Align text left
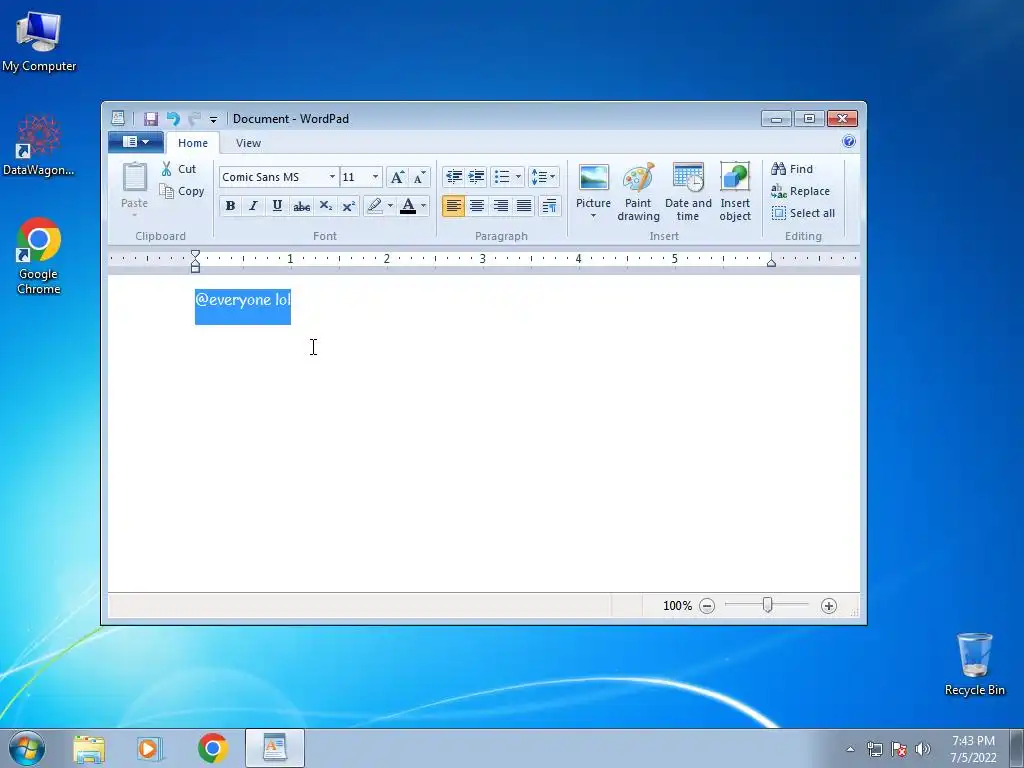Viewport: 1024px width, 768px height. (x=453, y=206)
